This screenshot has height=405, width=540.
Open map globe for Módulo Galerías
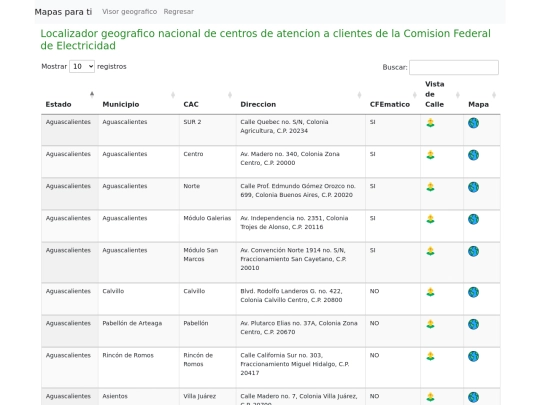pos(474,219)
